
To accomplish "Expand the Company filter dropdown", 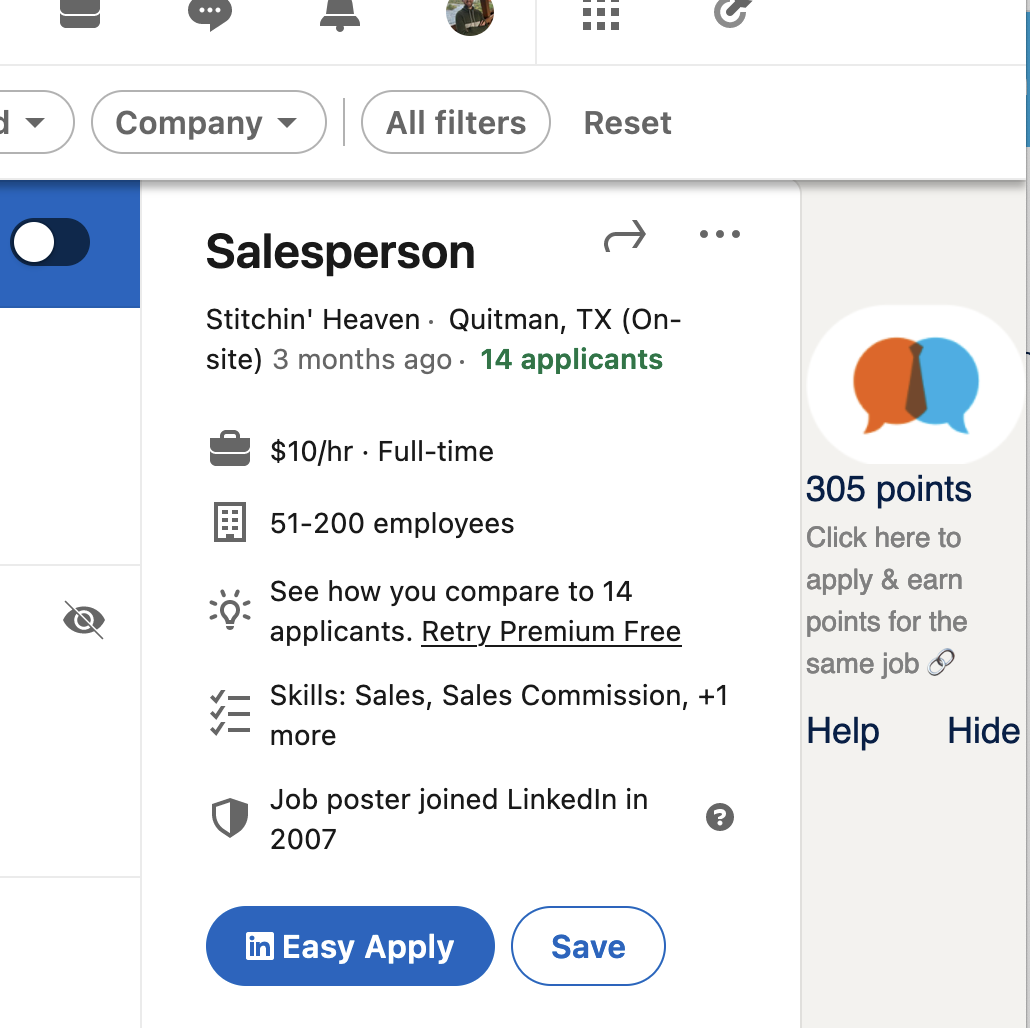I will [x=209, y=122].
